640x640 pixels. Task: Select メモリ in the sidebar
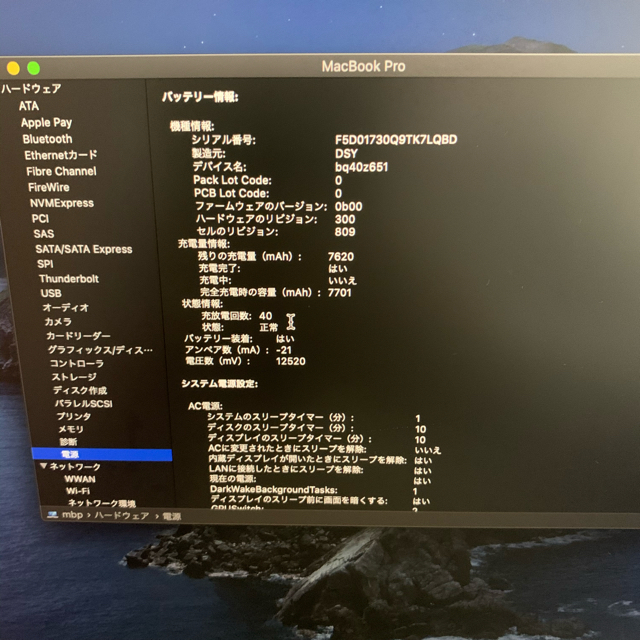(x=71, y=429)
